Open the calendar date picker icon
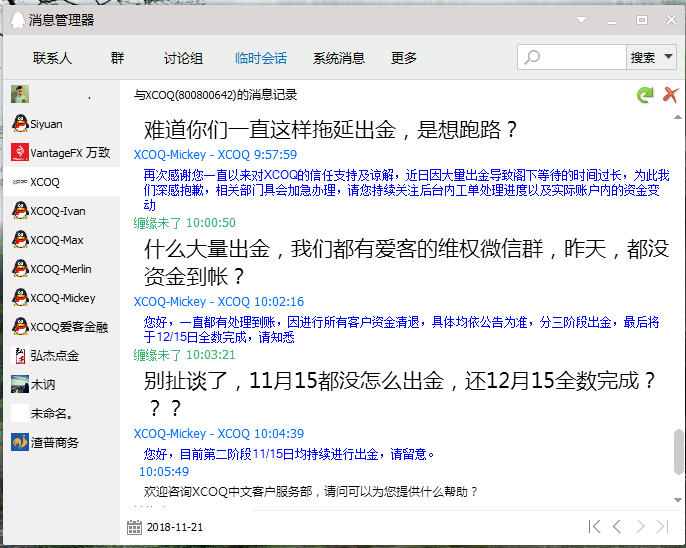Screen dimensions: 686x548 pos(135,527)
